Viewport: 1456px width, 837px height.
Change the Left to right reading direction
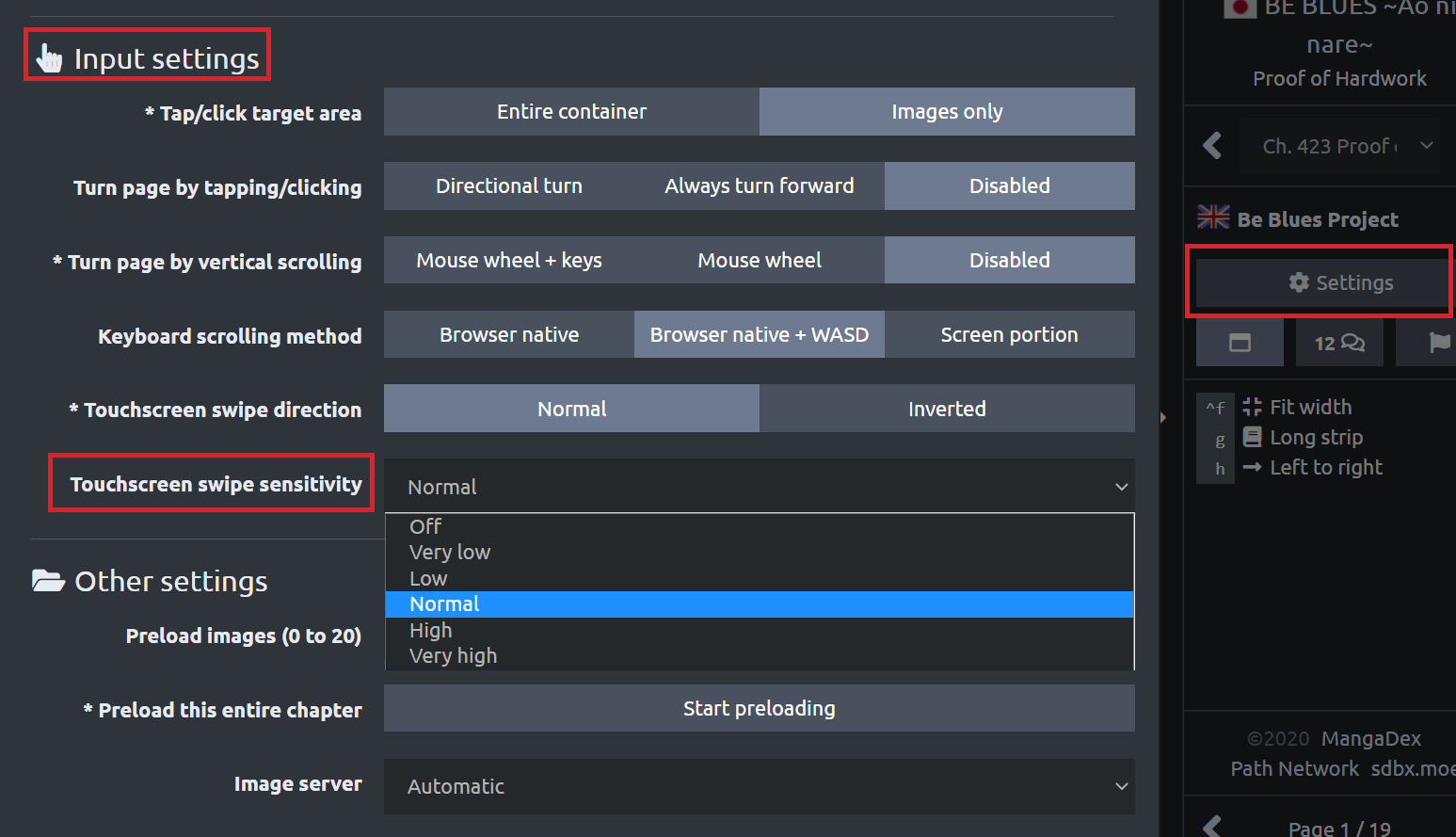click(x=1324, y=467)
